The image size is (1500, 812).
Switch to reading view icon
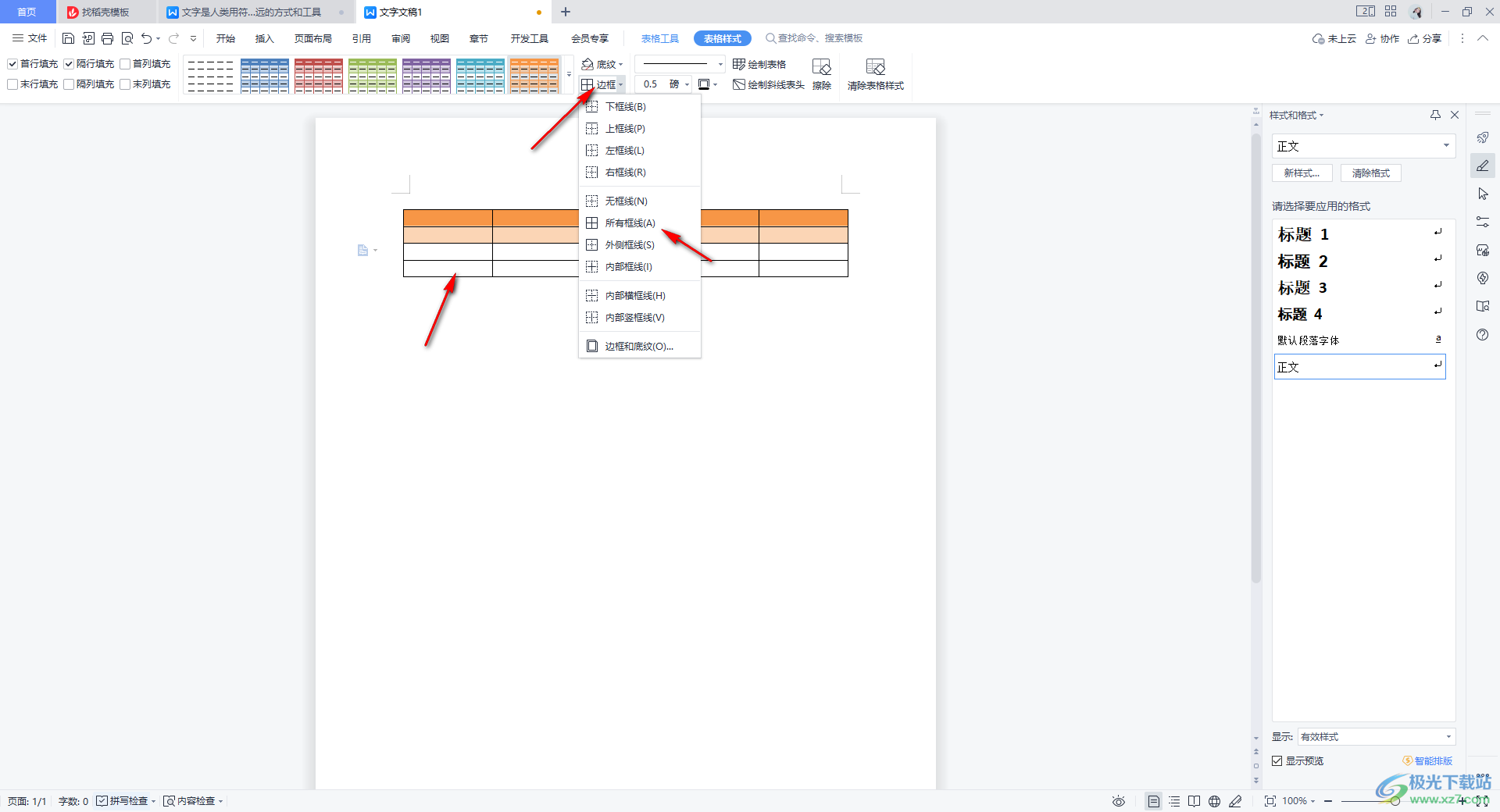1195,801
